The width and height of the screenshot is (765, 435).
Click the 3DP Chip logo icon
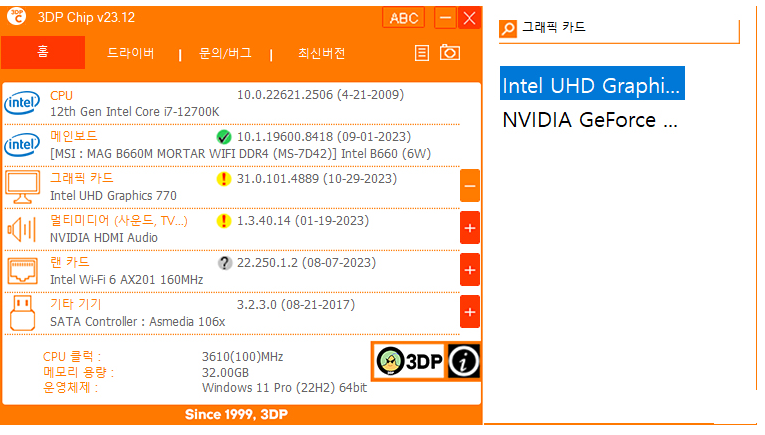coord(16,16)
